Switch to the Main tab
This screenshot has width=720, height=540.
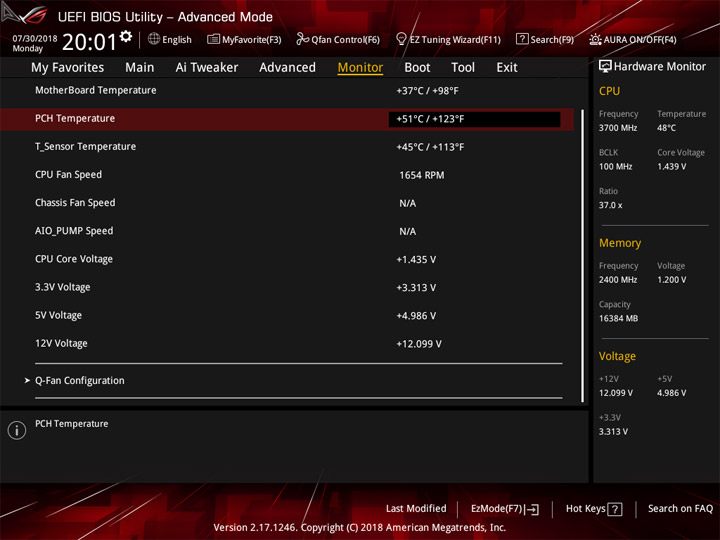[140, 68]
